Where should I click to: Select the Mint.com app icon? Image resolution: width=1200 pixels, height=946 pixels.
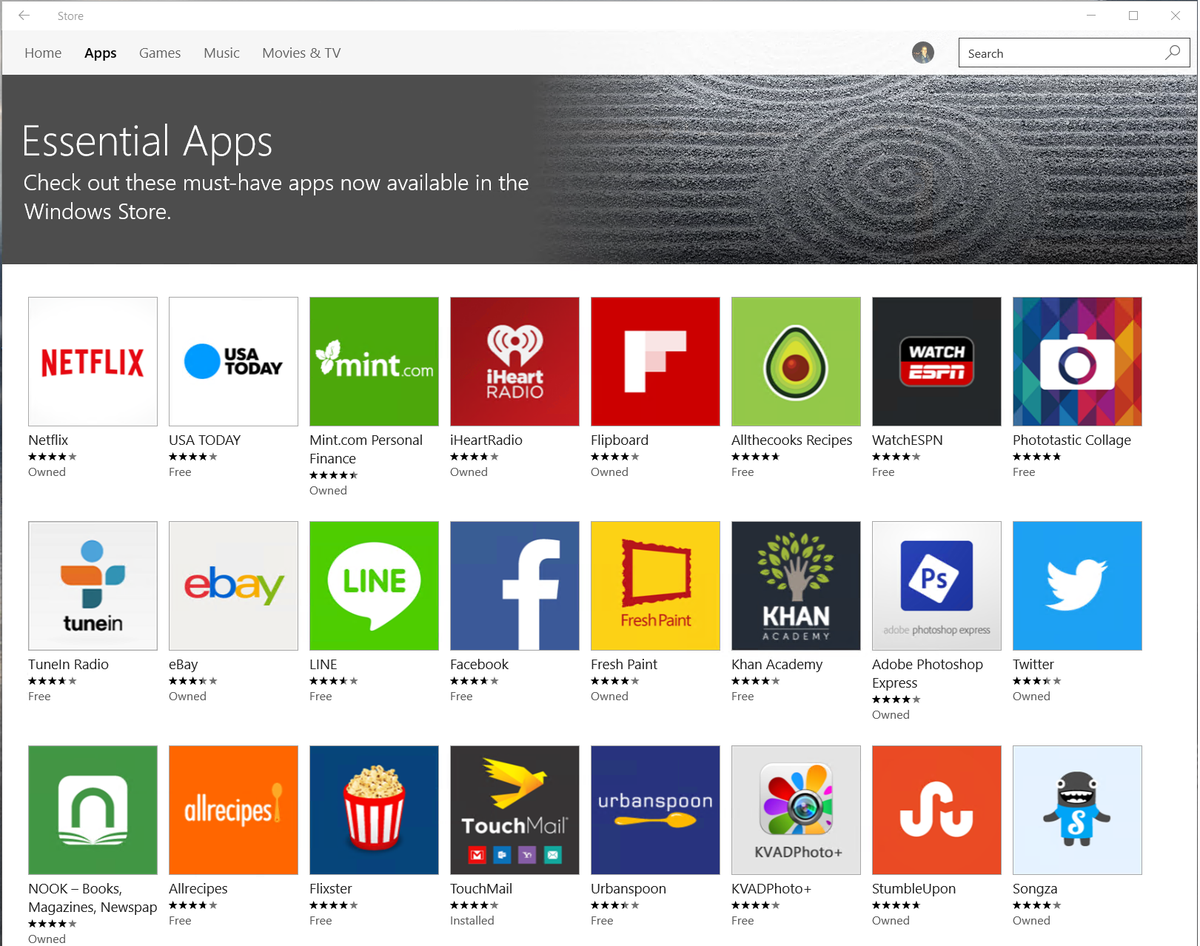[374, 362]
